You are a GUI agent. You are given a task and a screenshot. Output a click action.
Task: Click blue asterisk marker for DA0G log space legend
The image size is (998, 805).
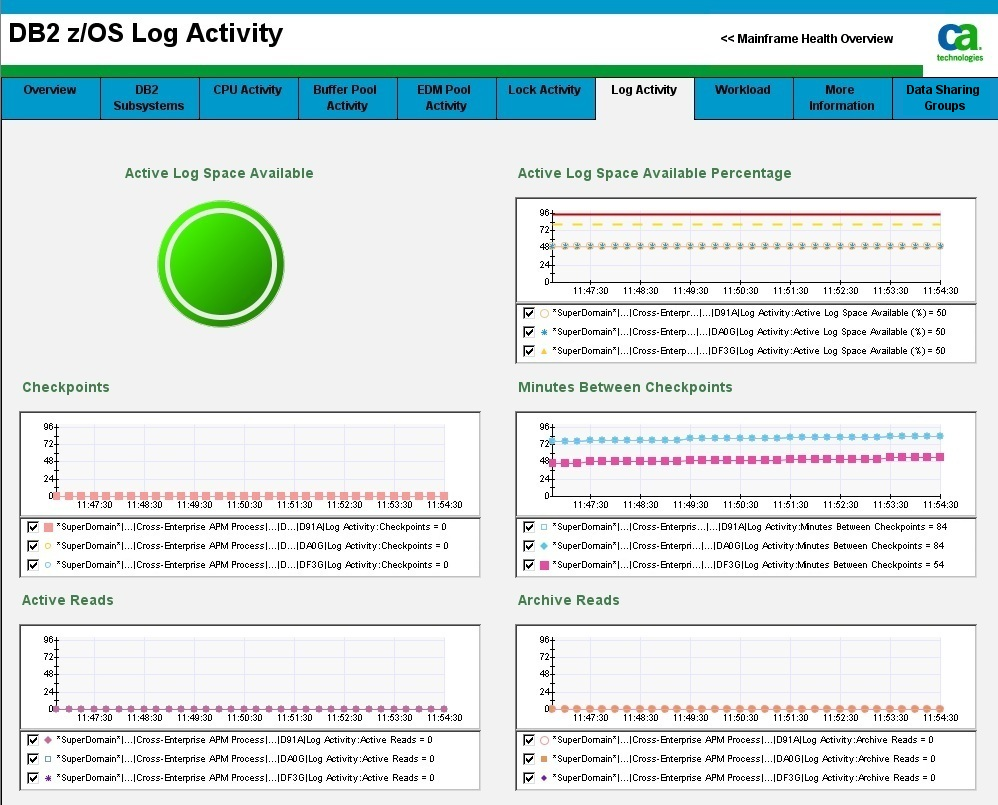click(544, 332)
